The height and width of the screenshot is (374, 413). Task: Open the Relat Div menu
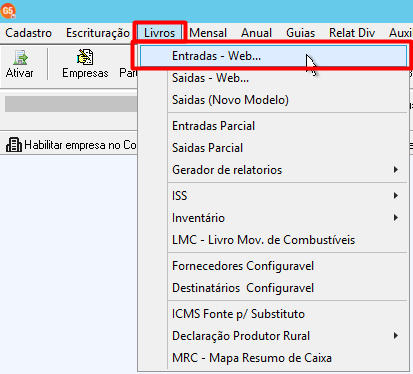tap(352, 33)
